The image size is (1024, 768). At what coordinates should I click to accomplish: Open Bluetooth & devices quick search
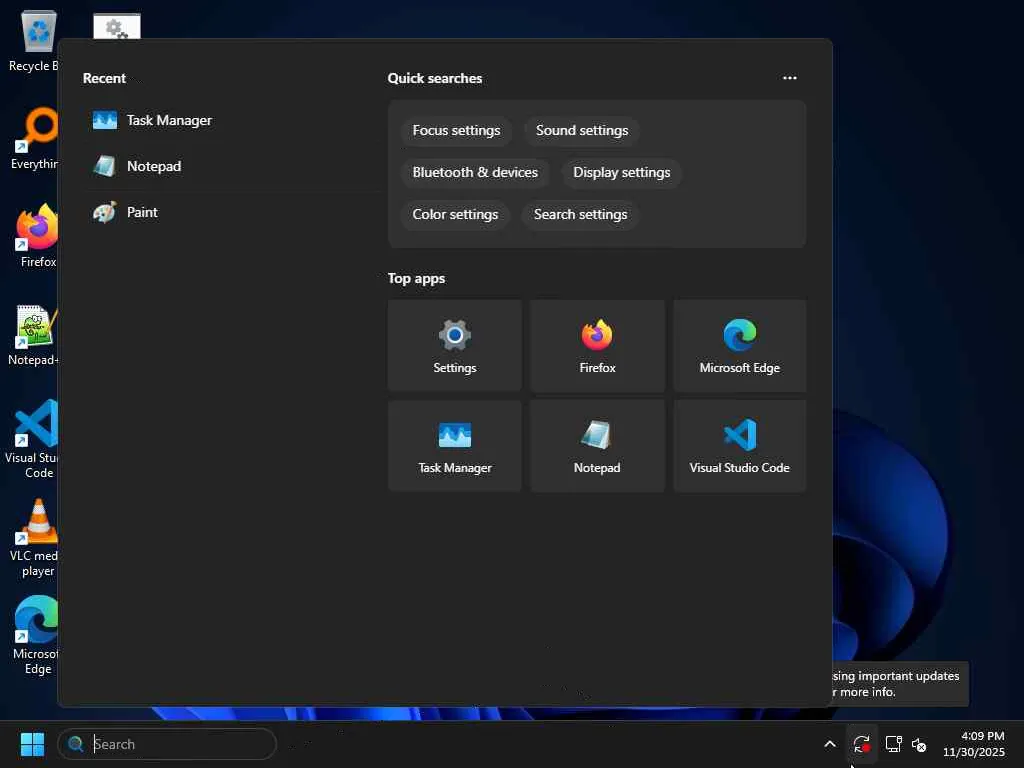point(475,172)
